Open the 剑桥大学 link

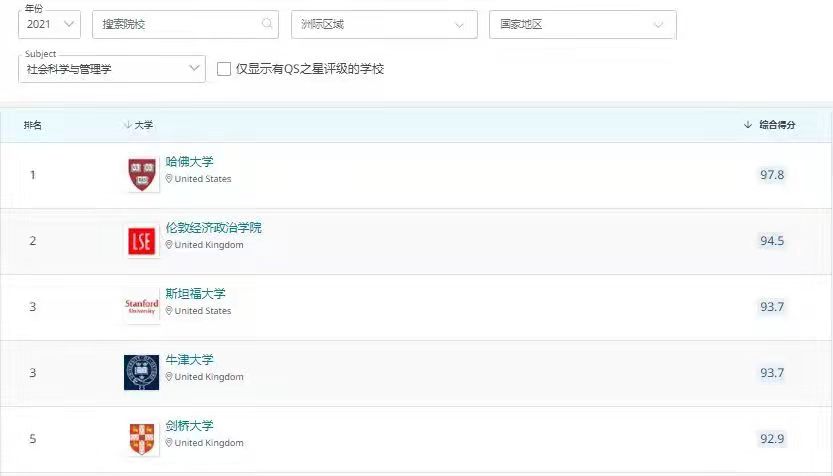189,425
